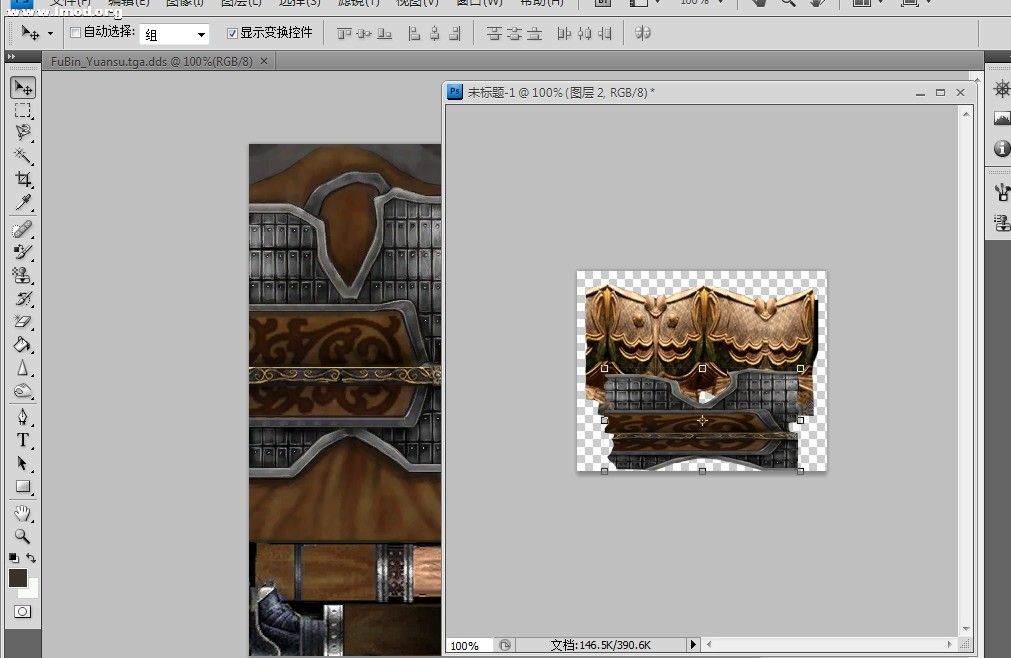Close the FuBin_Yuansu.tga.dds document tab

pyautogui.click(x=264, y=61)
